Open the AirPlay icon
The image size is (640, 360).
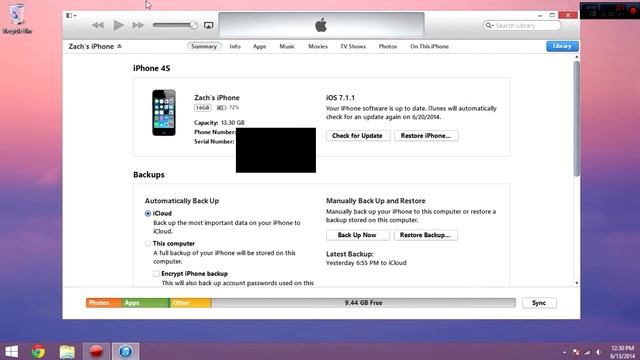(209, 25)
